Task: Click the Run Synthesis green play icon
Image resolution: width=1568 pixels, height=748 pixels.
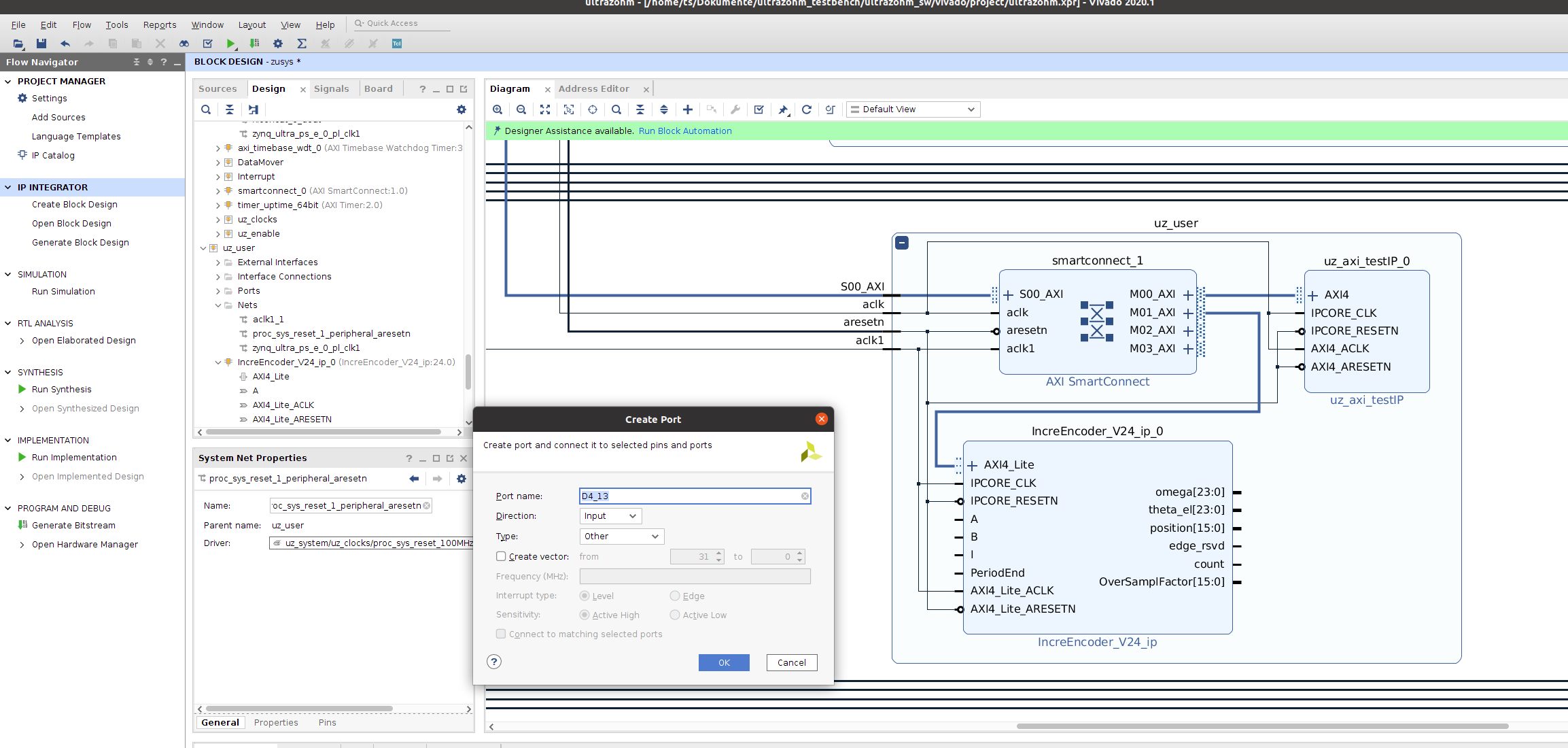Action: point(22,389)
